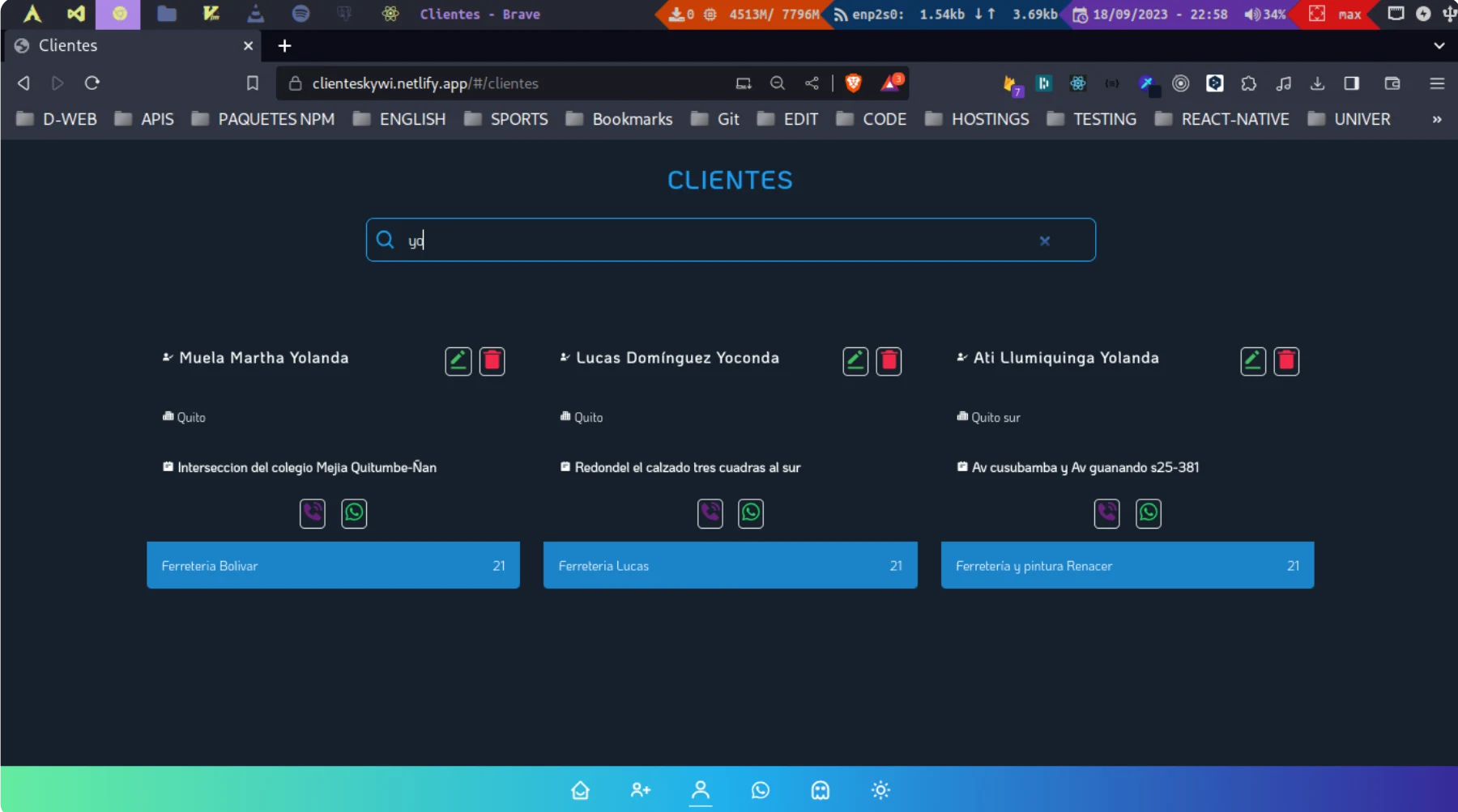The height and width of the screenshot is (812, 1458).
Task: Go to home in bottom navigation
Action: [580, 790]
